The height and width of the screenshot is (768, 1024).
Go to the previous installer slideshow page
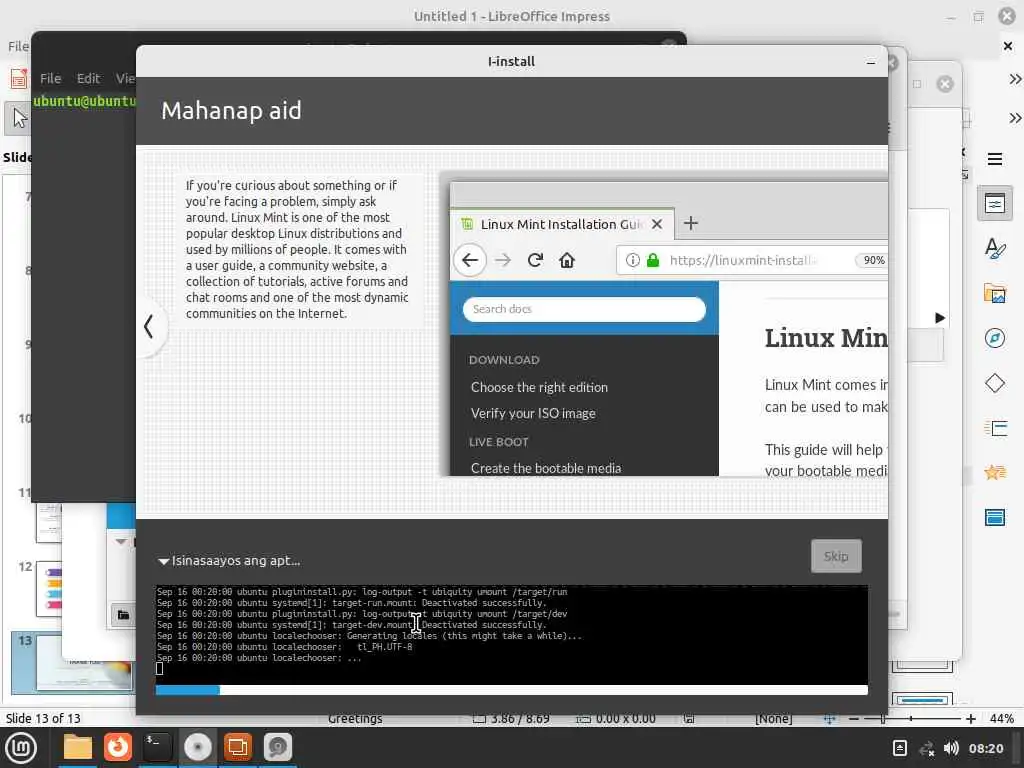click(149, 326)
